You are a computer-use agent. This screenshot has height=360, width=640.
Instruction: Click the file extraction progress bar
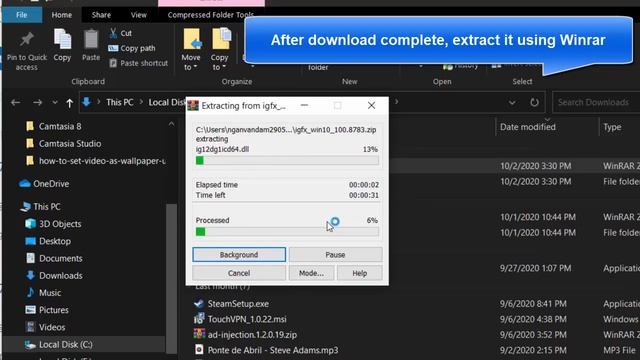(x=287, y=160)
